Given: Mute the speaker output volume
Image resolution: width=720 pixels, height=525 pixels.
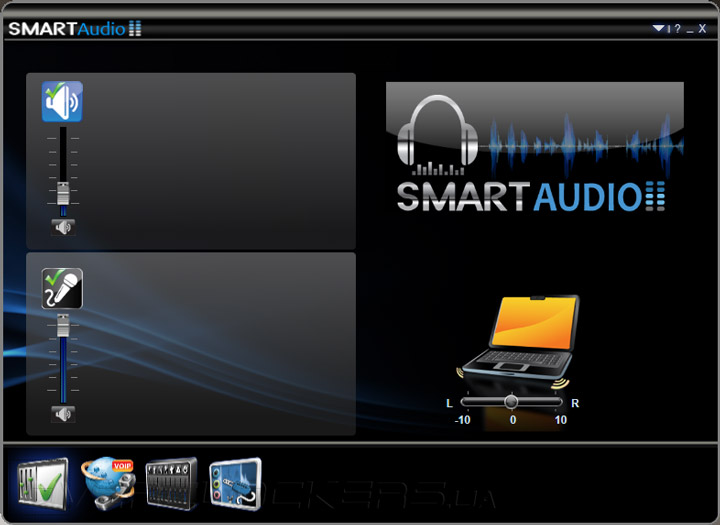Looking at the screenshot, I should coord(63,227).
